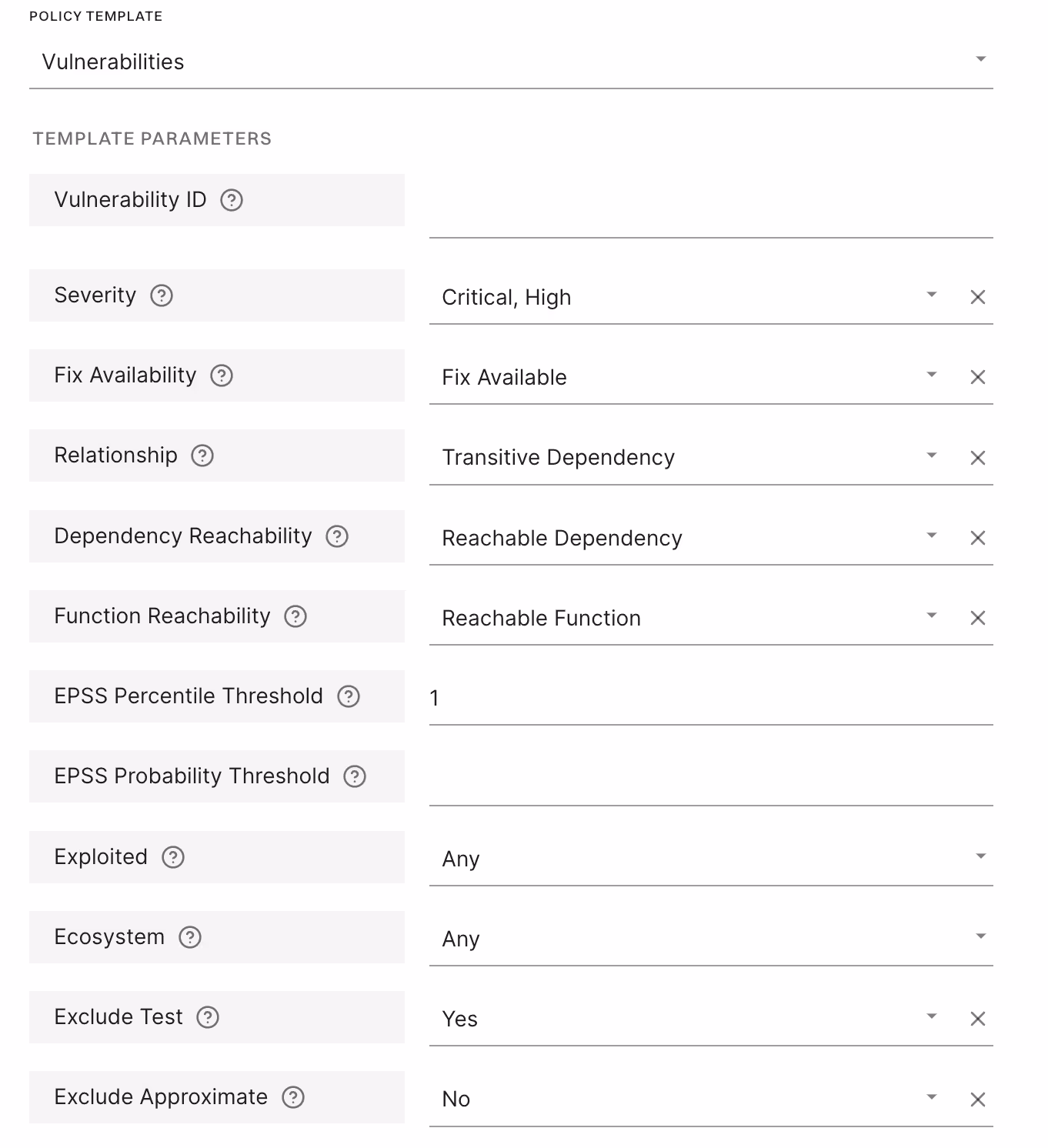Edit the EPSS Percentile Threshold value

point(711,698)
